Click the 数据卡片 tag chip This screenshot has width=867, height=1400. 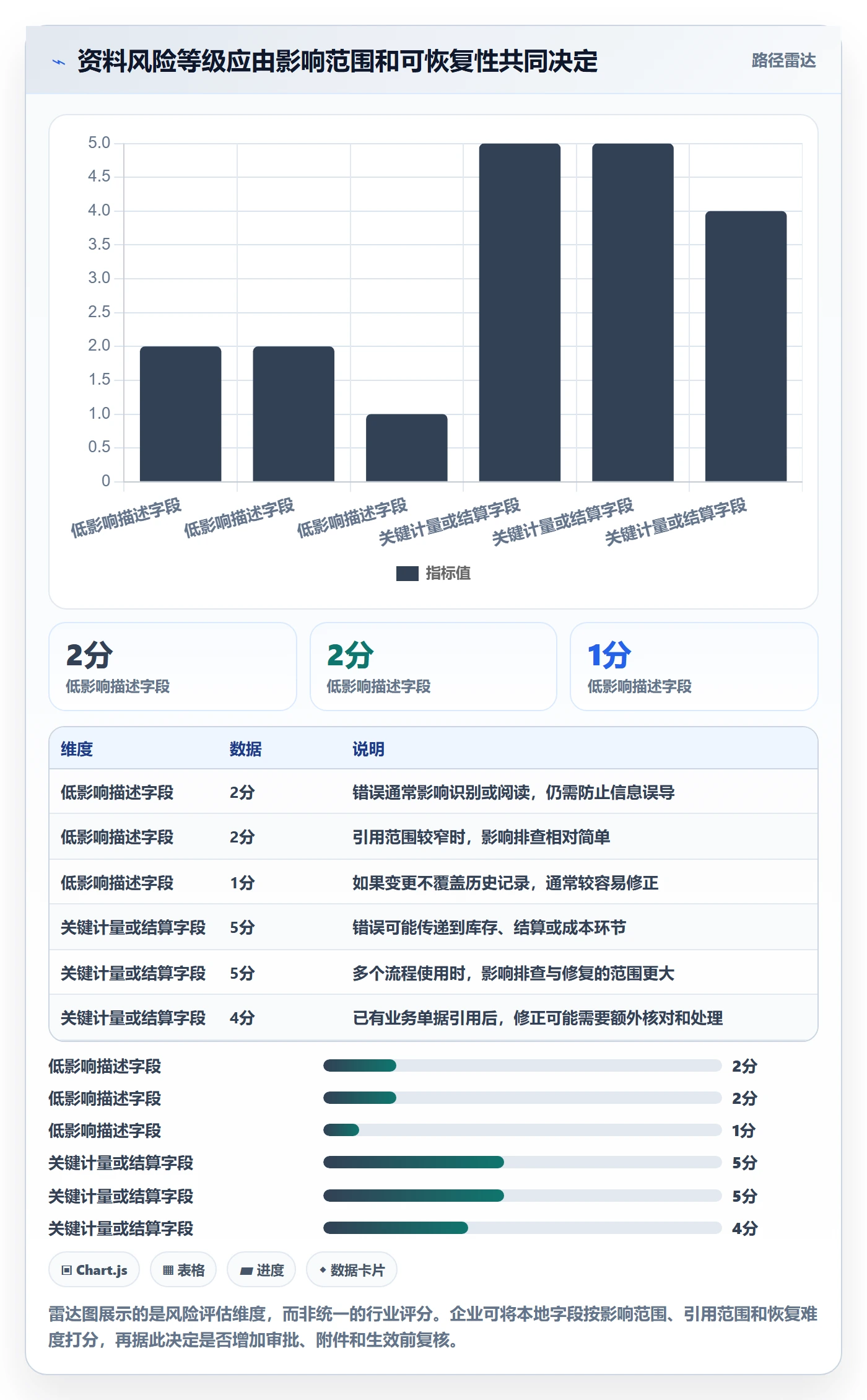coord(352,1270)
